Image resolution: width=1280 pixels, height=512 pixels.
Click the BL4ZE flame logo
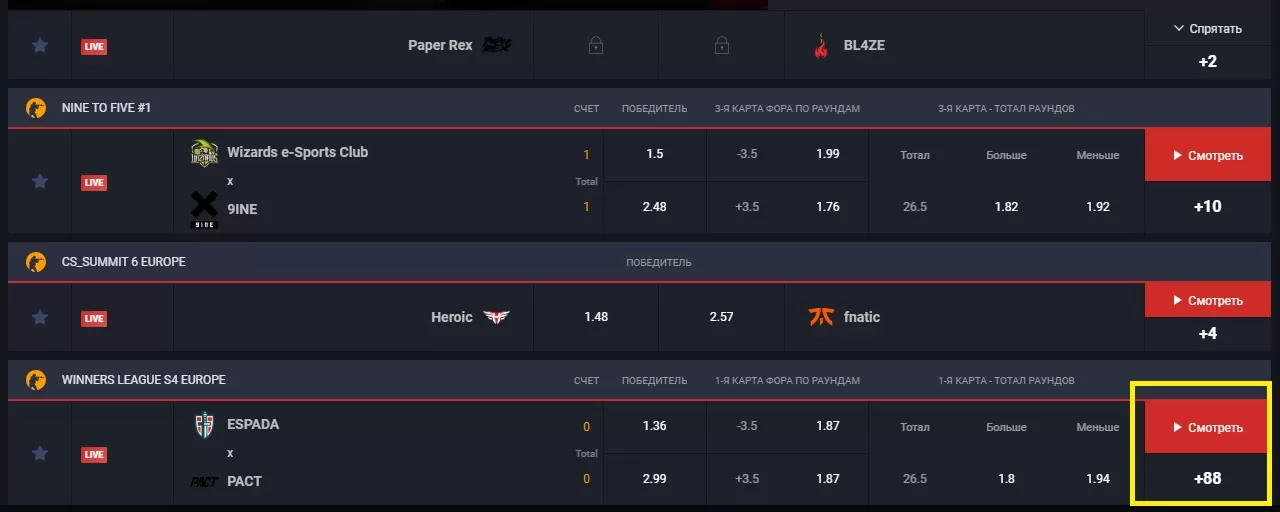pos(821,46)
